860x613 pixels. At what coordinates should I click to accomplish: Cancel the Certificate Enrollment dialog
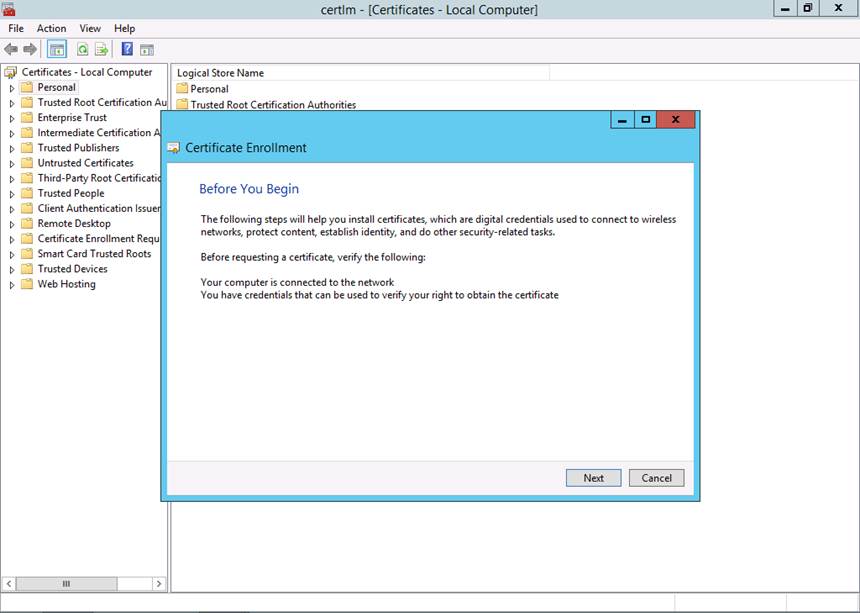click(x=656, y=478)
